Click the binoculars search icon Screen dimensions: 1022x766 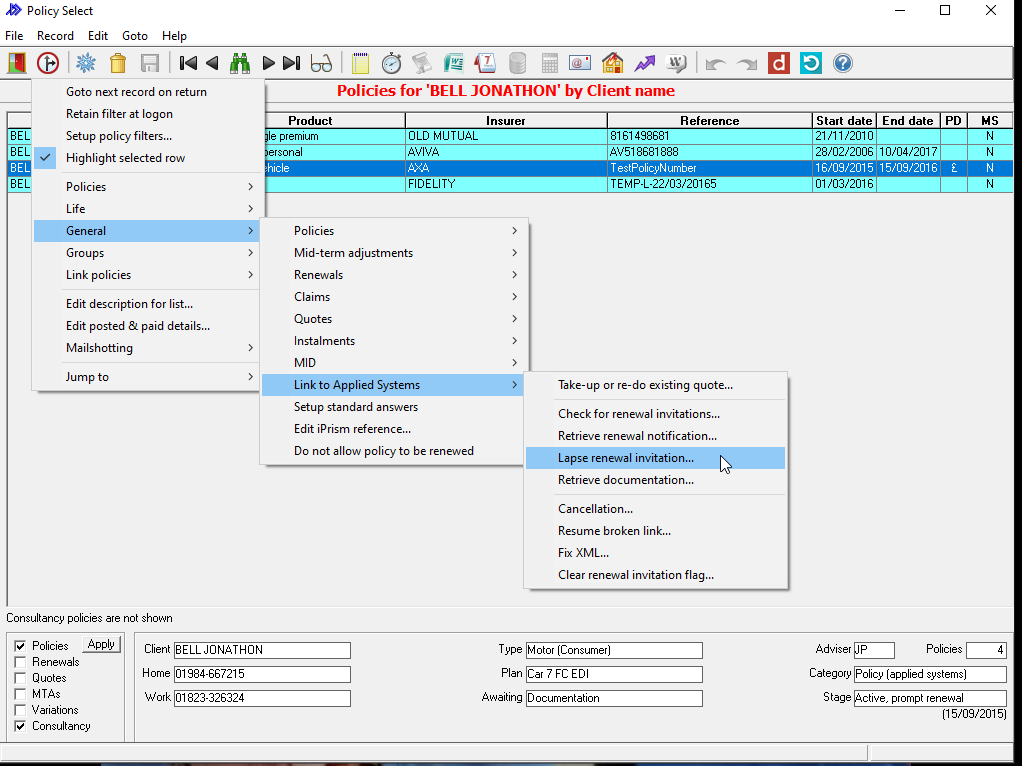[240, 63]
